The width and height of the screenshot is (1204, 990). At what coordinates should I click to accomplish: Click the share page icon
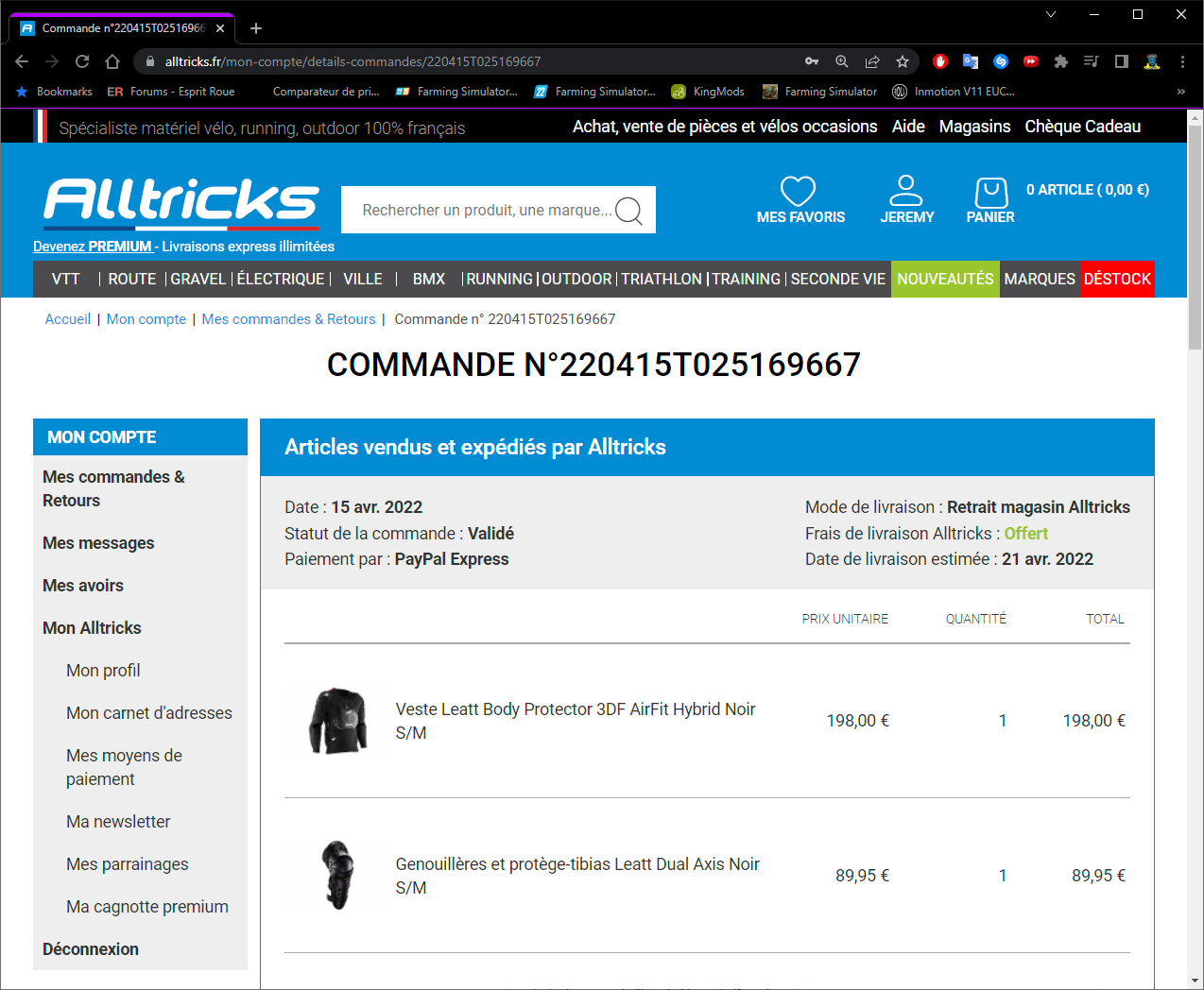pyautogui.click(x=872, y=61)
